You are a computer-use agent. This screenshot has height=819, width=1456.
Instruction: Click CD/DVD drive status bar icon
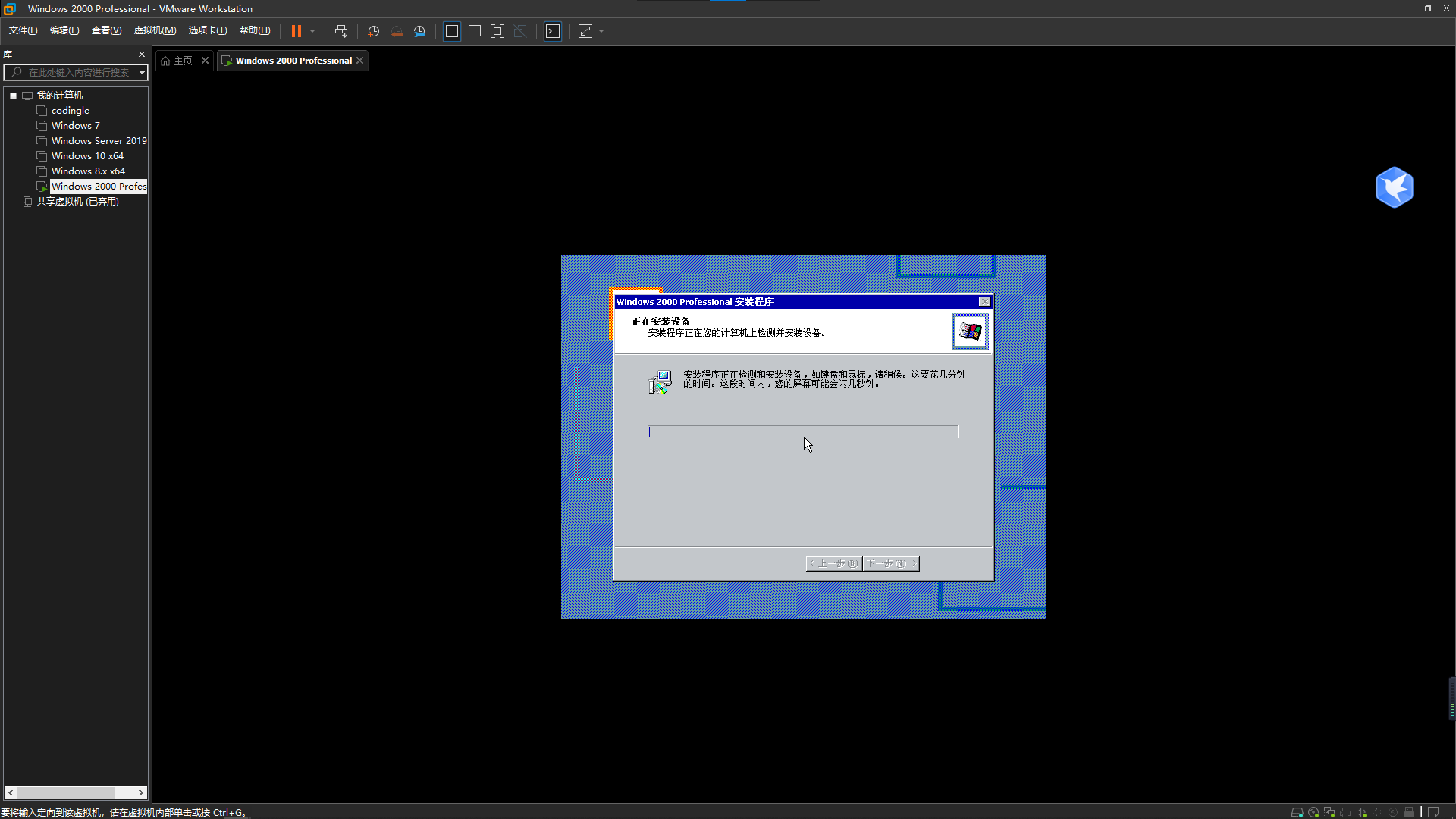[x=1313, y=812]
